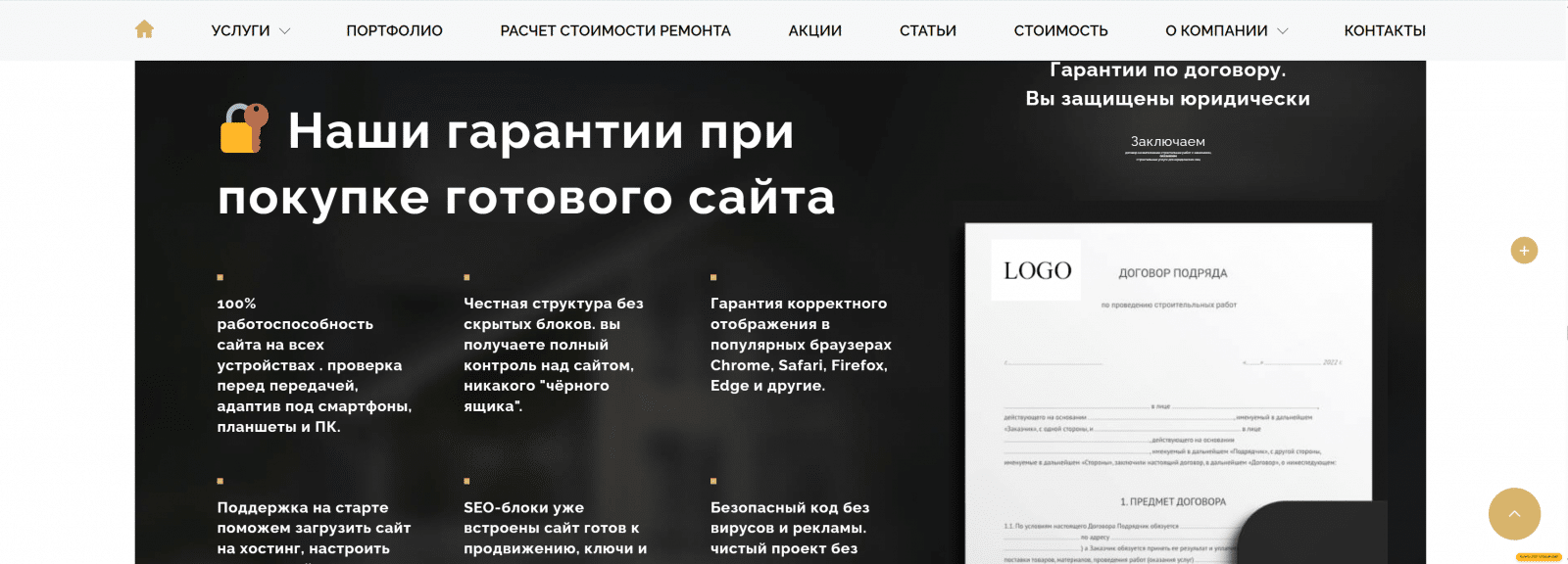Open the ПОРТФОЛИО menu item
Screen dimensions: 1568x564
pyautogui.click(x=394, y=31)
